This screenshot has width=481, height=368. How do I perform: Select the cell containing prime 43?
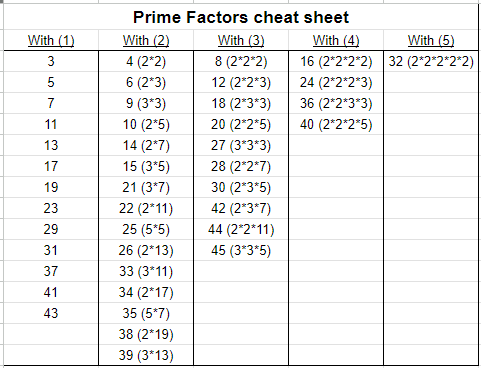pyautogui.click(x=51, y=313)
